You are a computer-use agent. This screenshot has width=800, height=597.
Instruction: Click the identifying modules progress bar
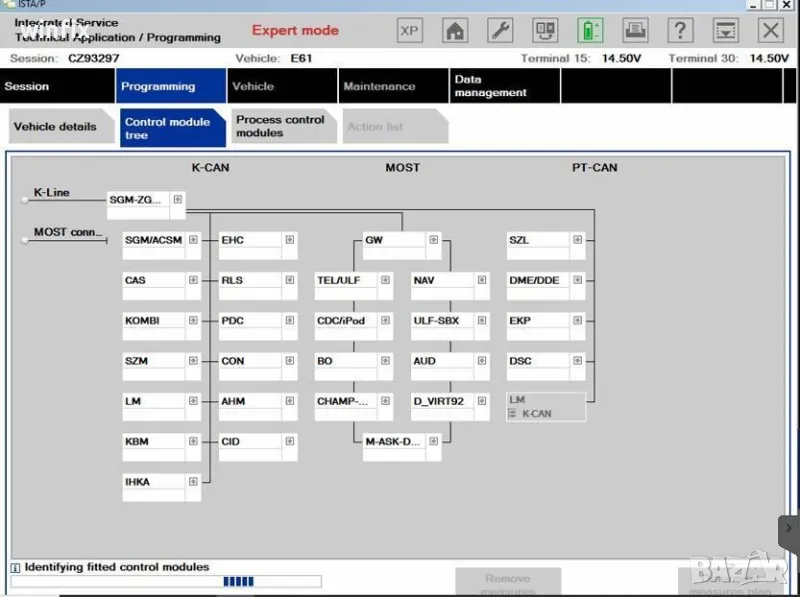(x=165, y=581)
